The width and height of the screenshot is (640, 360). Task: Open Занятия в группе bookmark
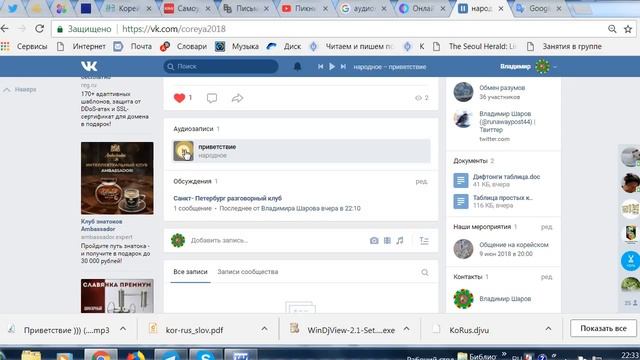[x=564, y=47]
